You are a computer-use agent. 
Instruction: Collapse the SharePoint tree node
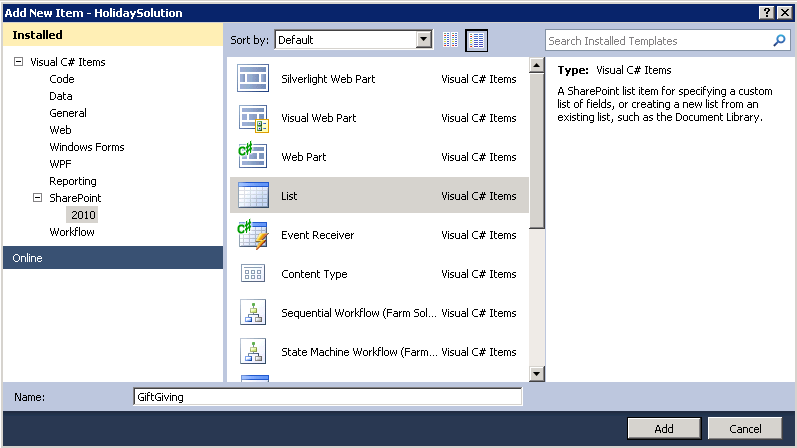pyautogui.click(x=37, y=197)
